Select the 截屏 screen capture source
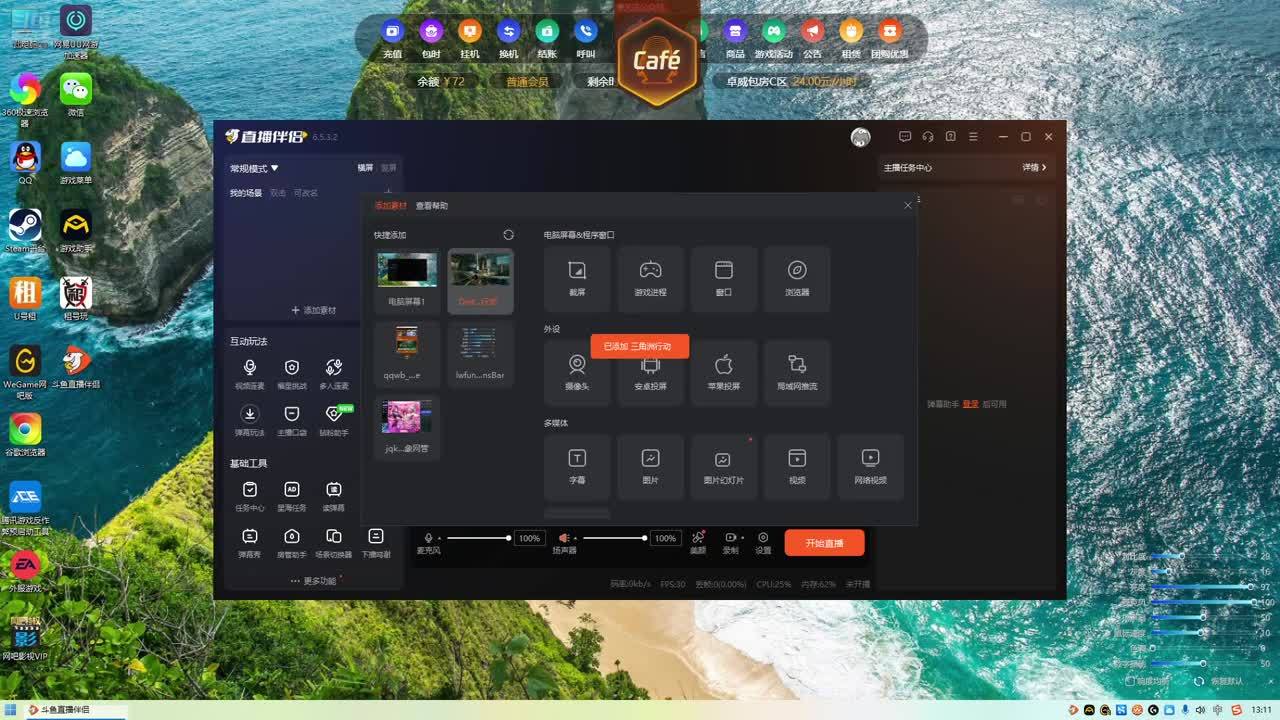 click(x=576, y=278)
